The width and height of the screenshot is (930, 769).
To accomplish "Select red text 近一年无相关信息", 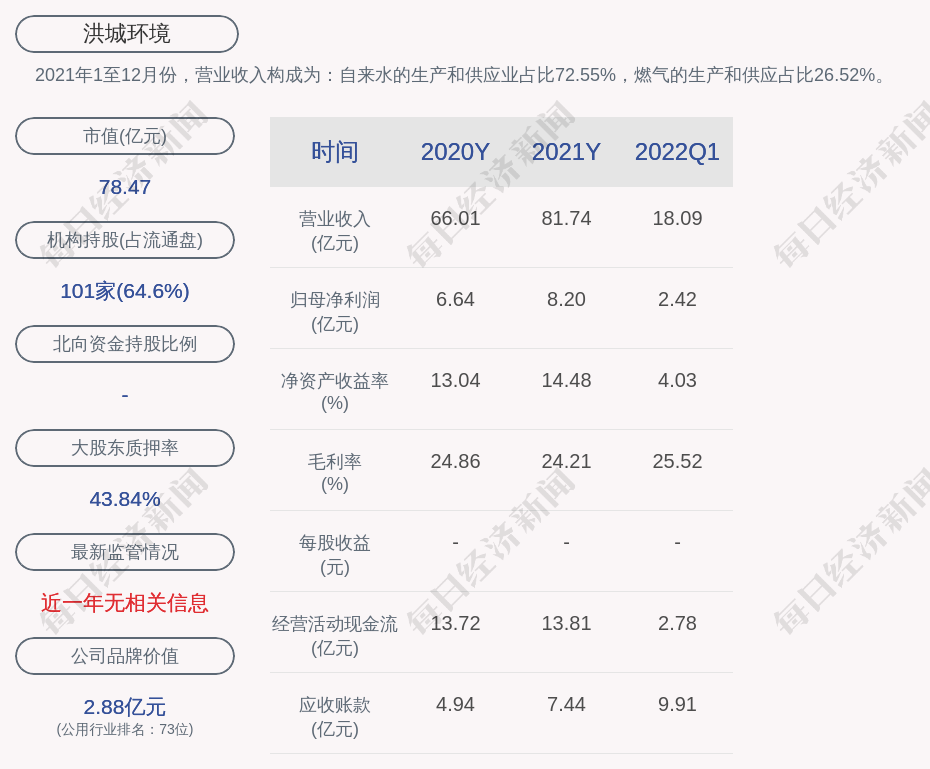I will tap(125, 603).
